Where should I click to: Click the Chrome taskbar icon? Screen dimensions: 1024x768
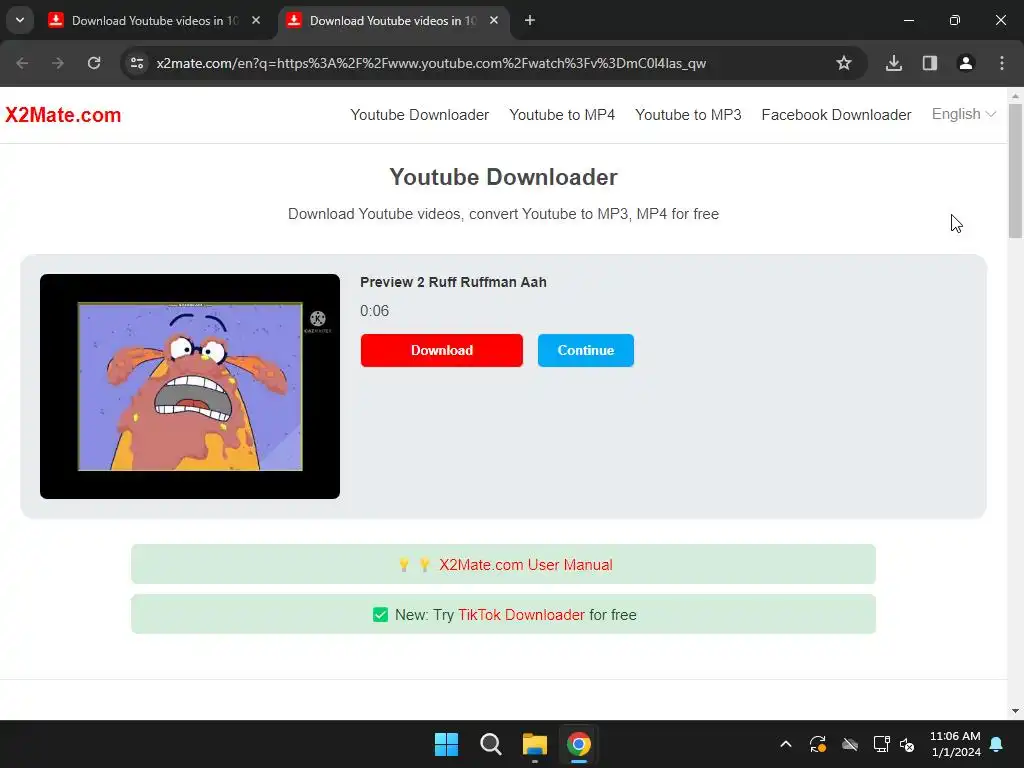[579, 744]
